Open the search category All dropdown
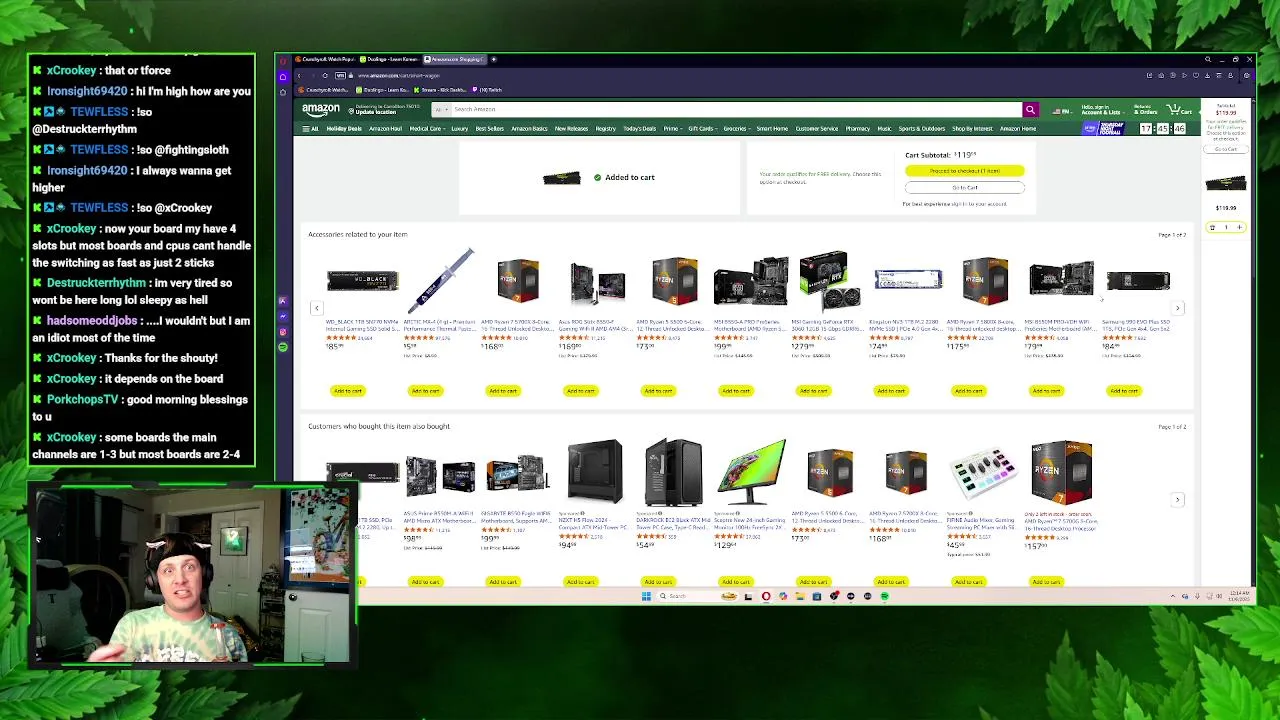Viewport: 1280px width, 720px height. 440,110
